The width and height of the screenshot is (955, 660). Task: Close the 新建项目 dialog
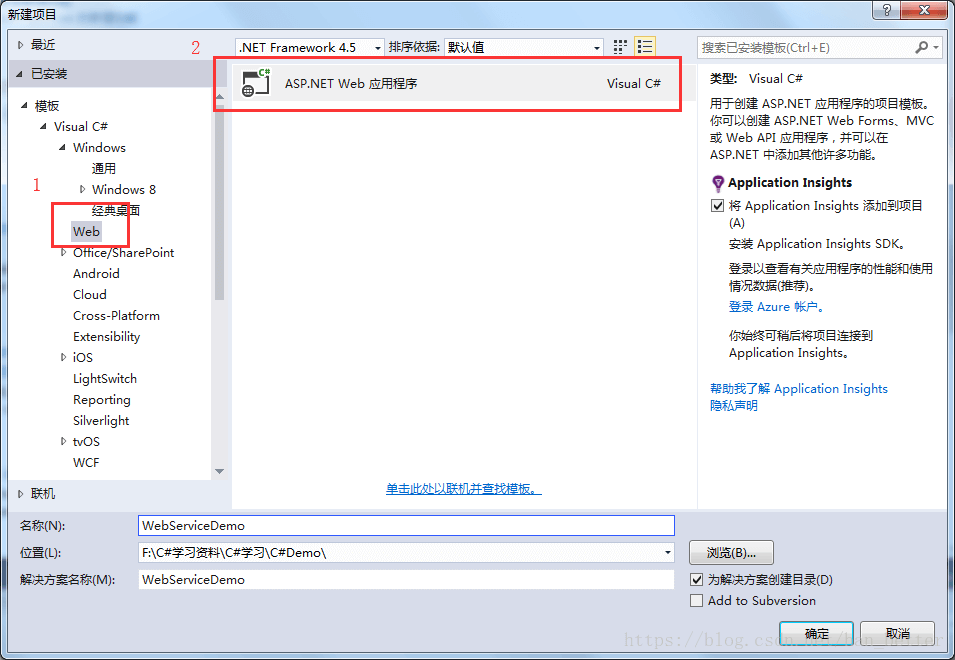click(x=924, y=10)
